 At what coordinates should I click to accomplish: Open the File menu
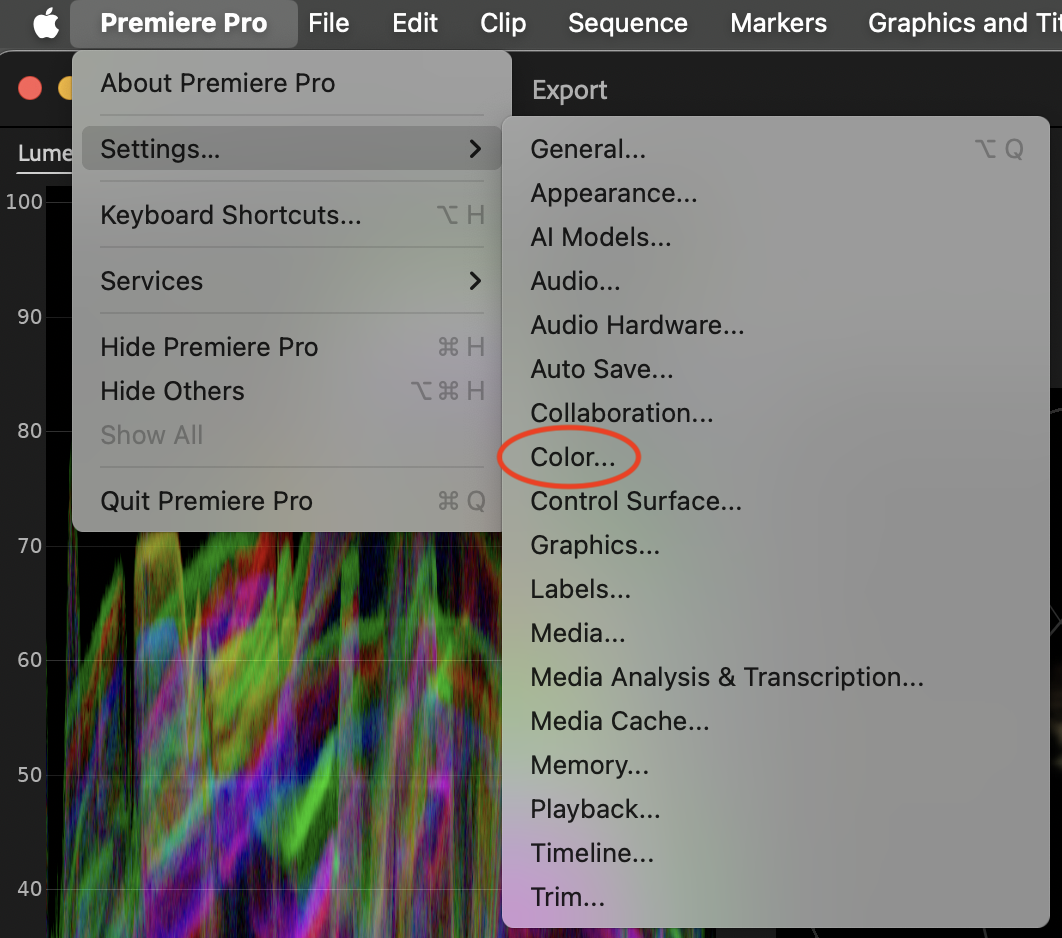329,23
